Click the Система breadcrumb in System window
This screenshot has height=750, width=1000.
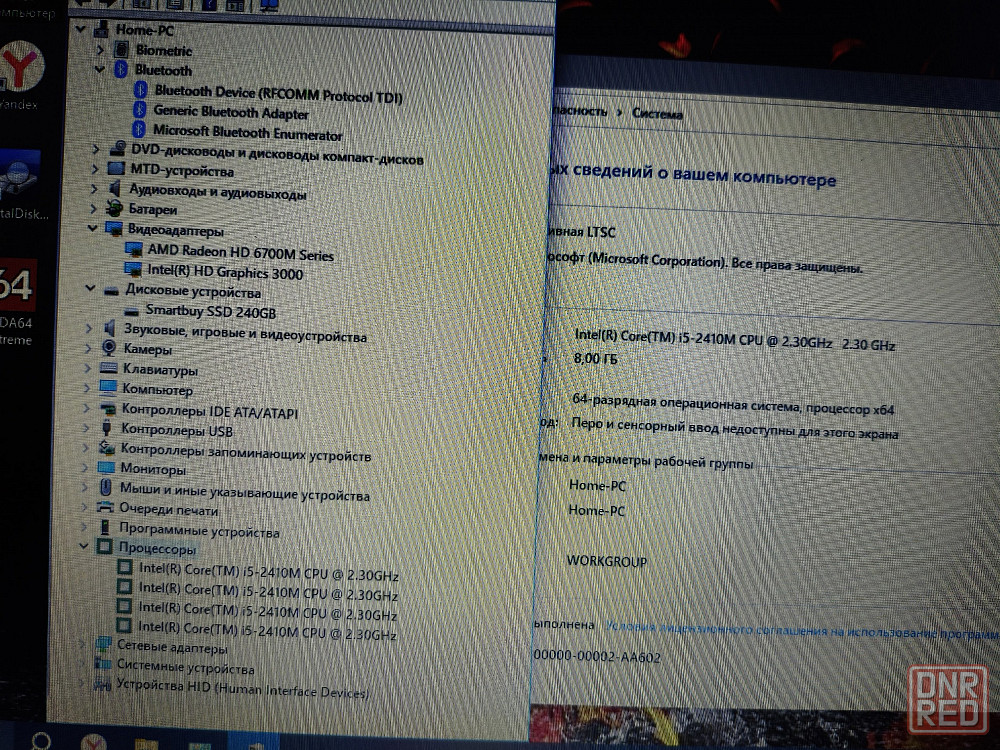tap(657, 114)
